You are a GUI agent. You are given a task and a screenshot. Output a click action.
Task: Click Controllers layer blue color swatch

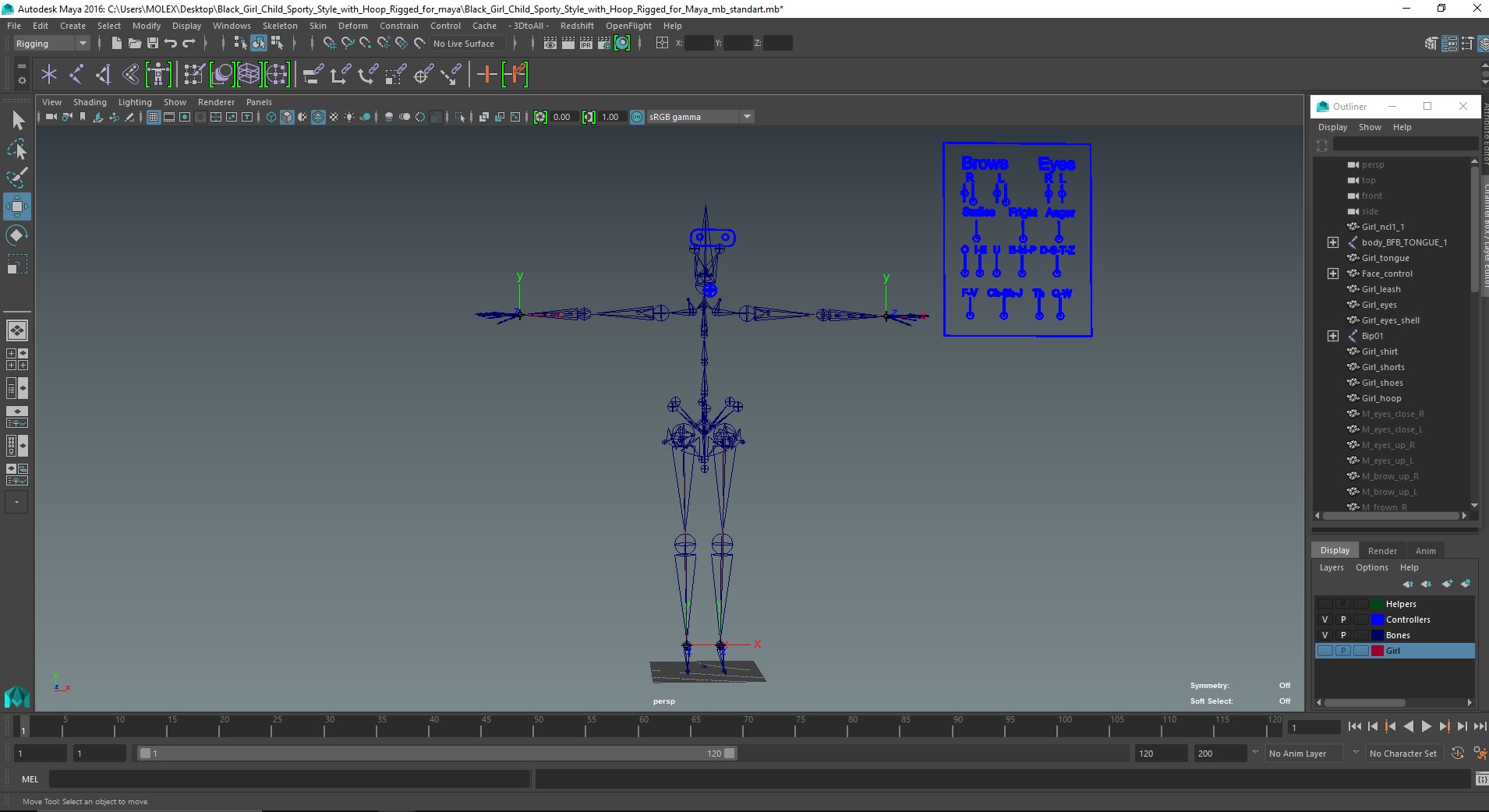pyautogui.click(x=1378, y=620)
